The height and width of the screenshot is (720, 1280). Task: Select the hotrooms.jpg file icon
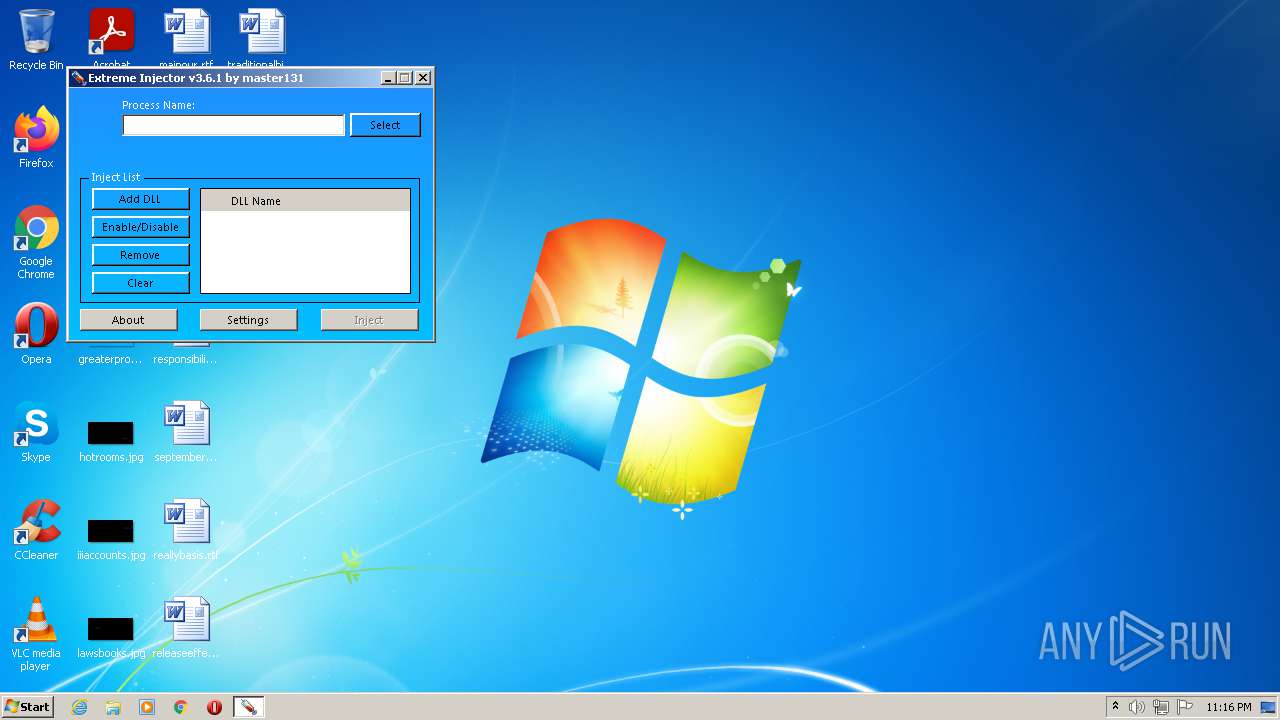(x=111, y=440)
